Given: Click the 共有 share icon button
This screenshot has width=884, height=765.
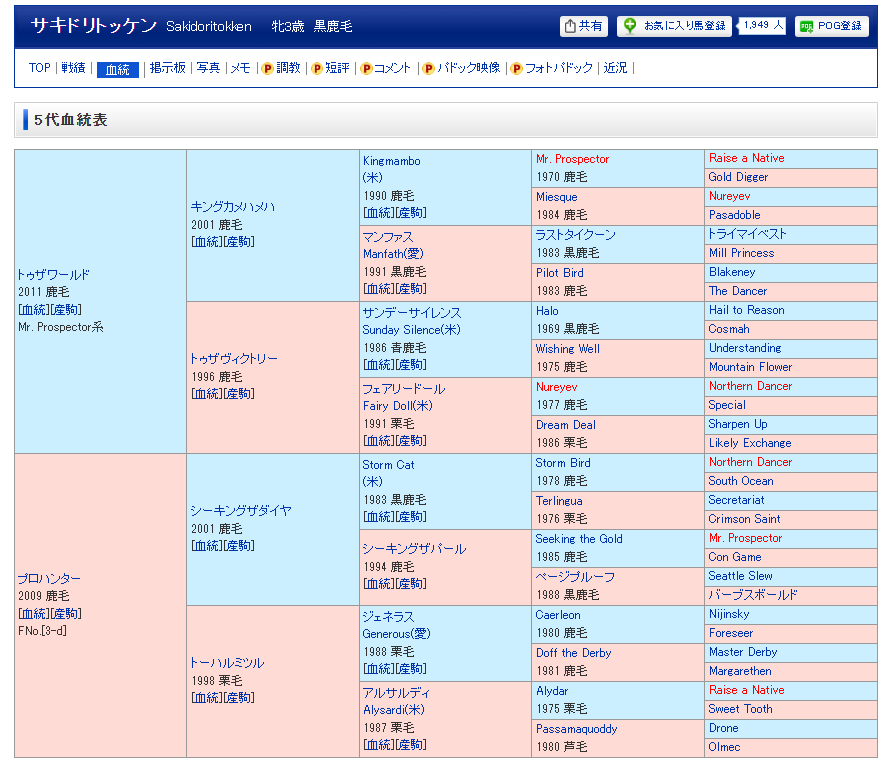Looking at the screenshot, I should 584,26.
